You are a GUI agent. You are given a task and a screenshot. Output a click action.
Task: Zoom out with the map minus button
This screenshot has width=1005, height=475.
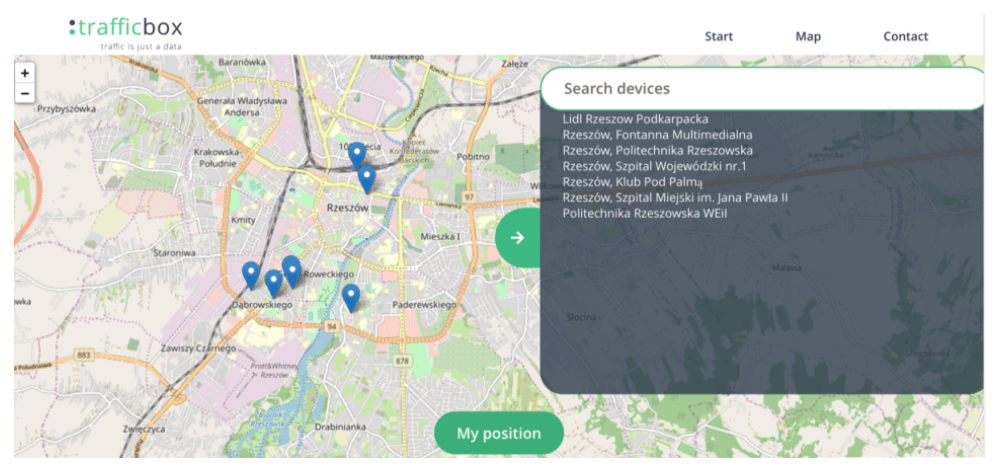click(x=24, y=94)
